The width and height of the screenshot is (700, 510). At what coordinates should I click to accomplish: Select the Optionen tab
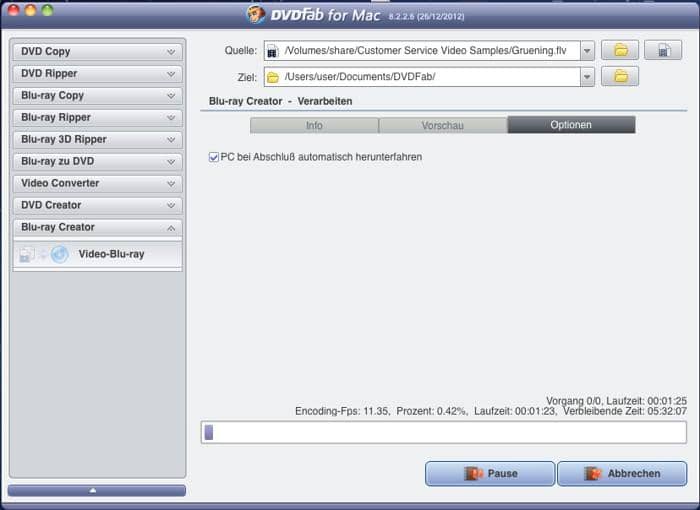pos(571,125)
